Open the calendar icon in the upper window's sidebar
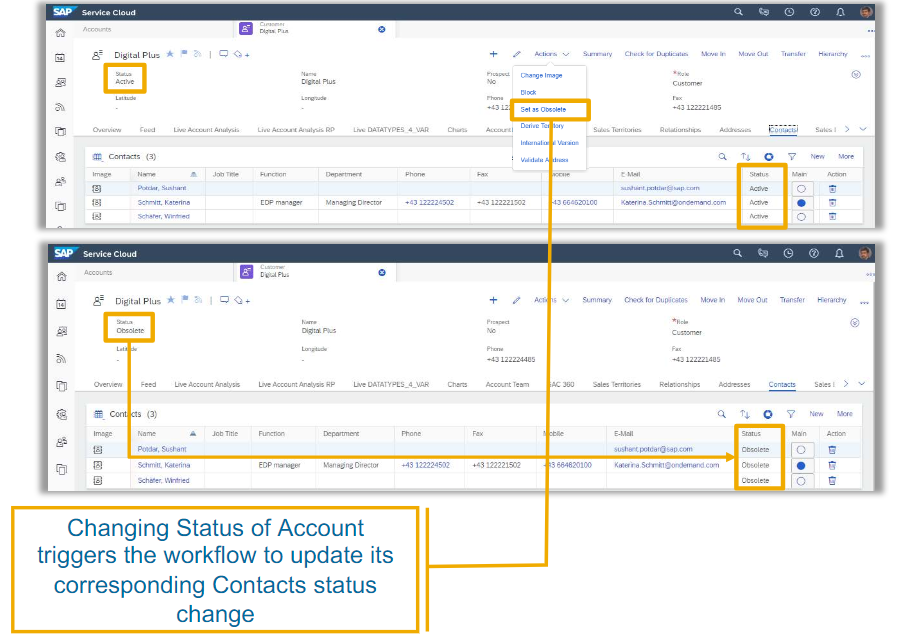The image size is (898, 642). click(x=60, y=57)
